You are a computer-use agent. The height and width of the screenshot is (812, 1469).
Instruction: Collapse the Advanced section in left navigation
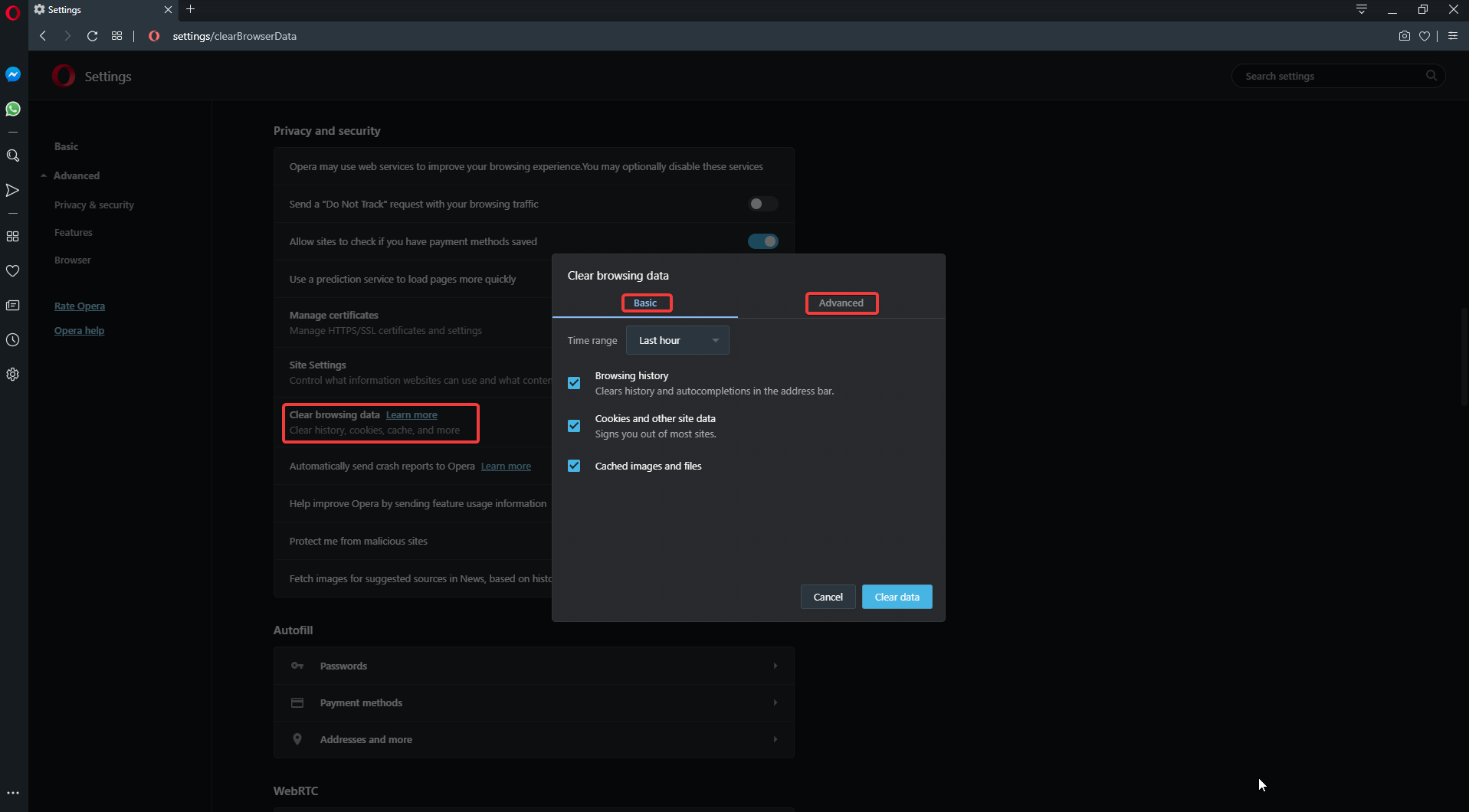pyautogui.click(x=76, y=175)
